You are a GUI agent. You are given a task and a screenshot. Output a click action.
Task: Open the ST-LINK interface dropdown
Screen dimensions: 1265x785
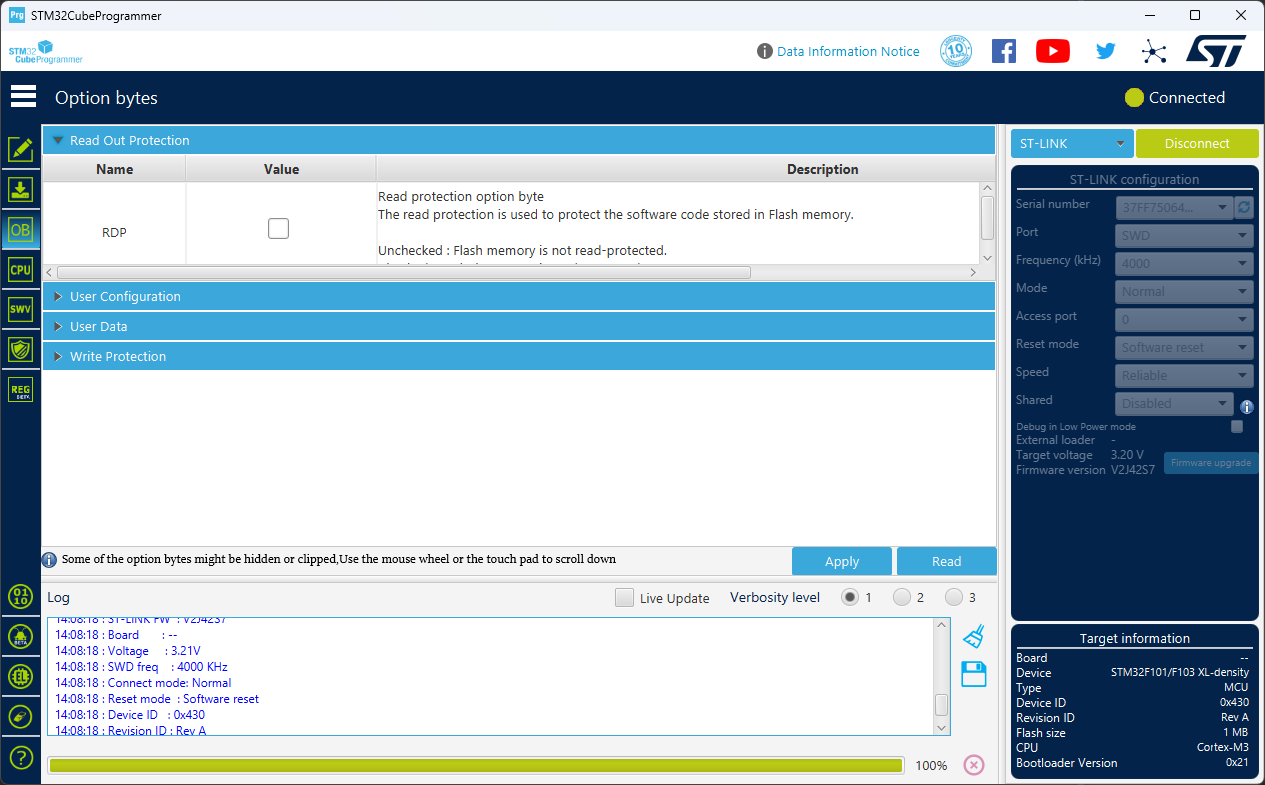(1072, 144)
